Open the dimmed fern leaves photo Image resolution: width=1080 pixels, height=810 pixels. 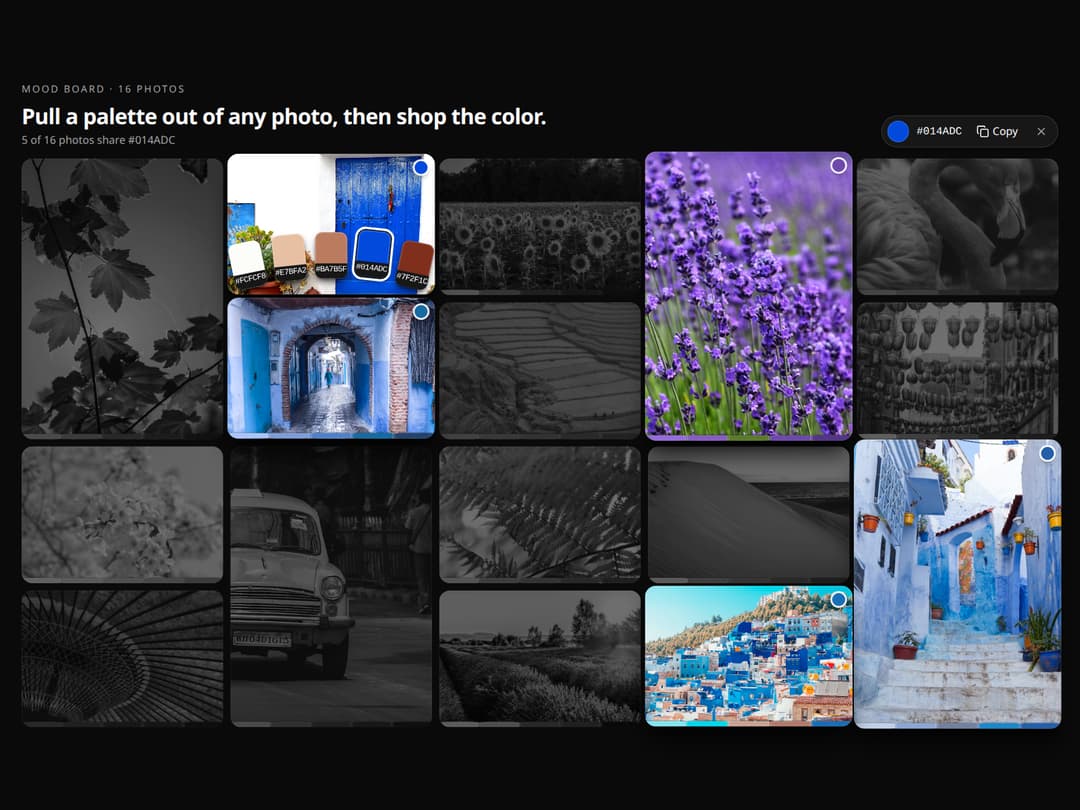point(540,515)
